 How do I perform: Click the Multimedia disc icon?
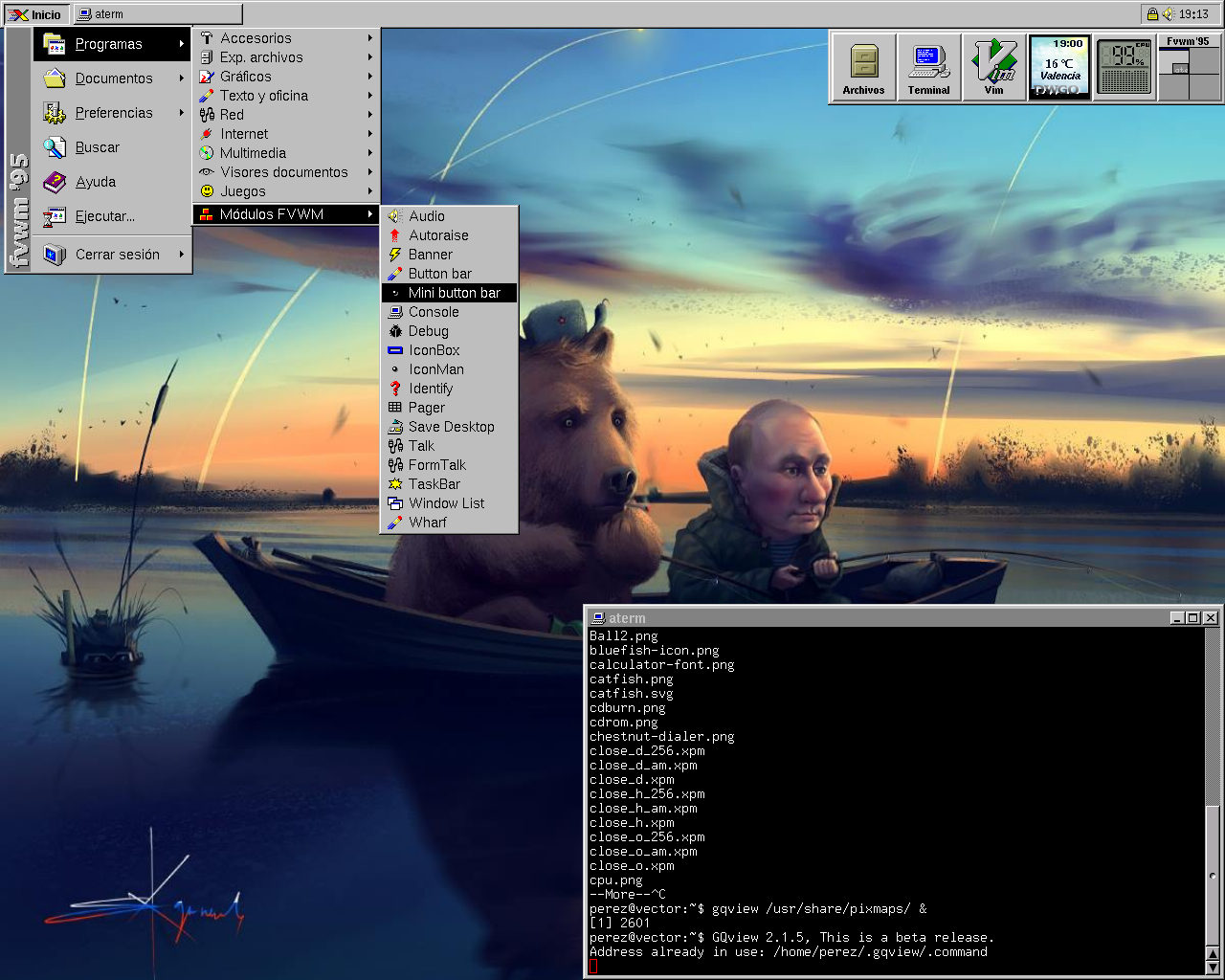coord(206,153)
